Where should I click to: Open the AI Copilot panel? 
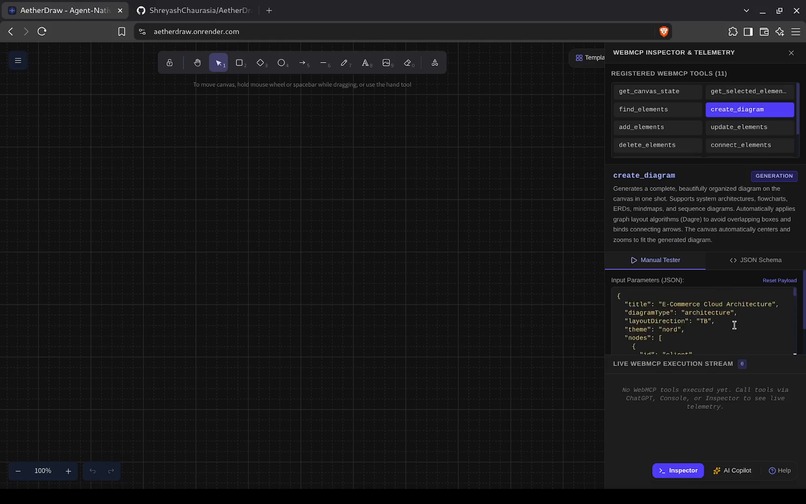click(x=732, y=471)
